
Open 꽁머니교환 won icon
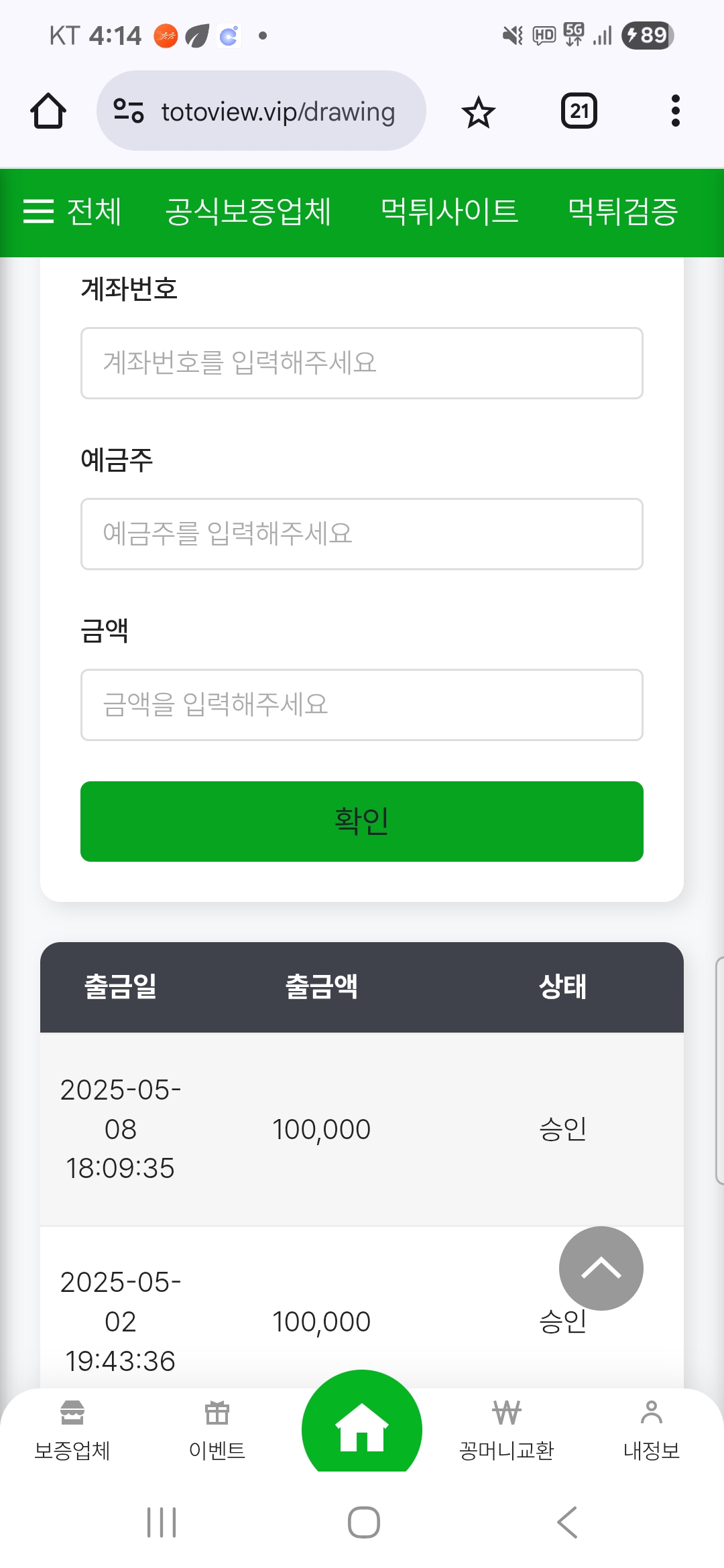[507, 1430]
